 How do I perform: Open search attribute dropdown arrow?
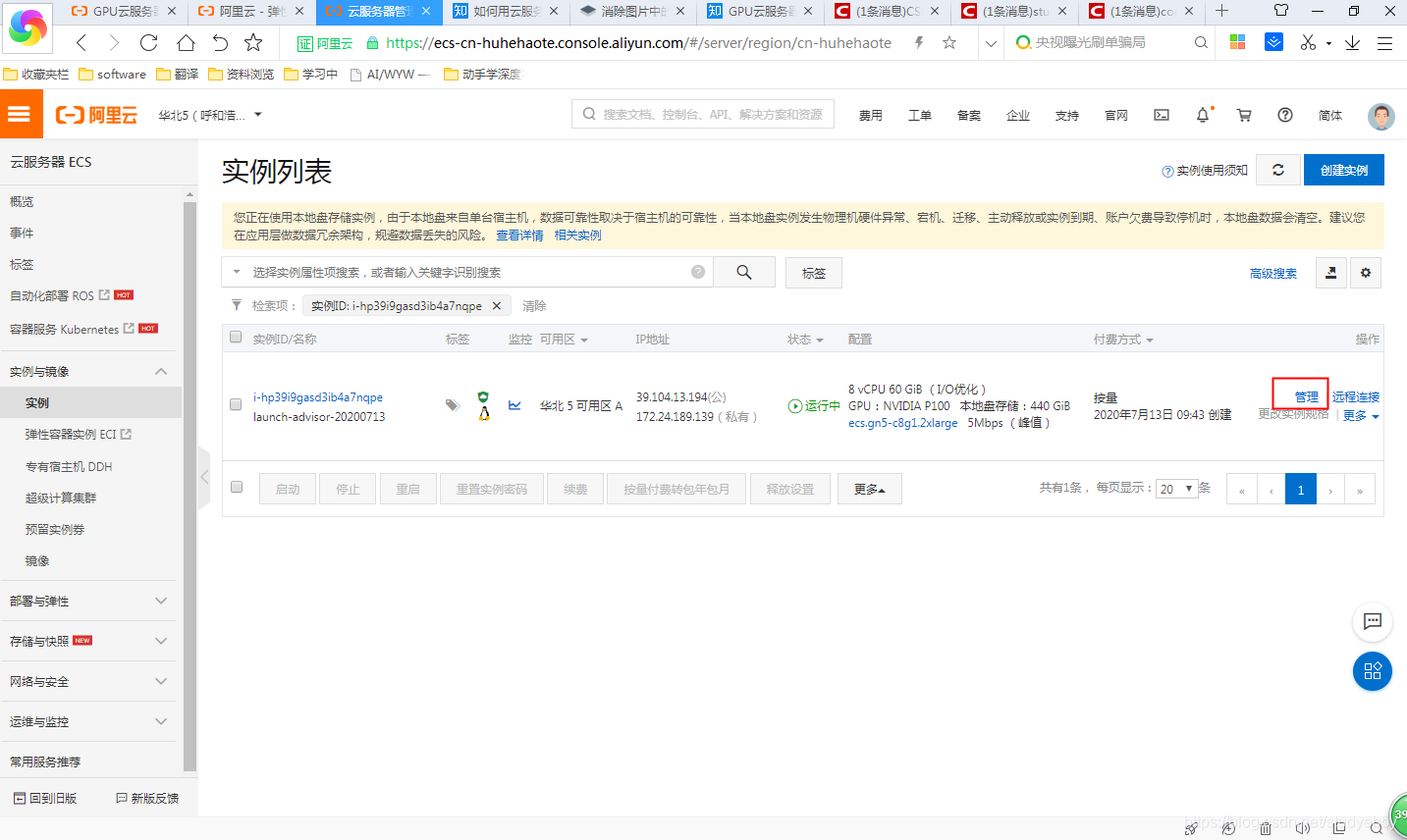237,272
